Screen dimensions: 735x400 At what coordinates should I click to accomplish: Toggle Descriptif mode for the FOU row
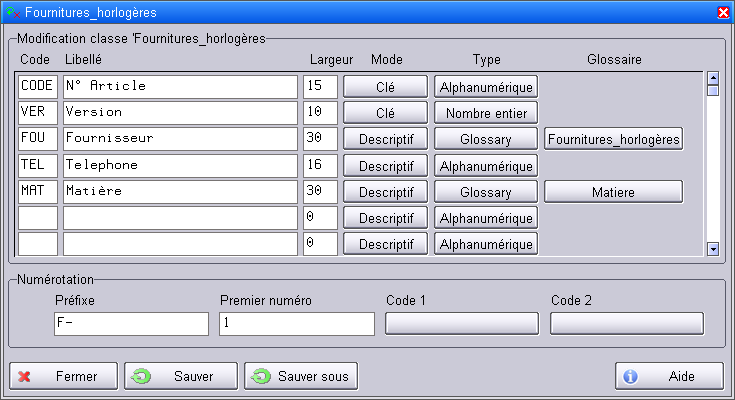[385, 139]
